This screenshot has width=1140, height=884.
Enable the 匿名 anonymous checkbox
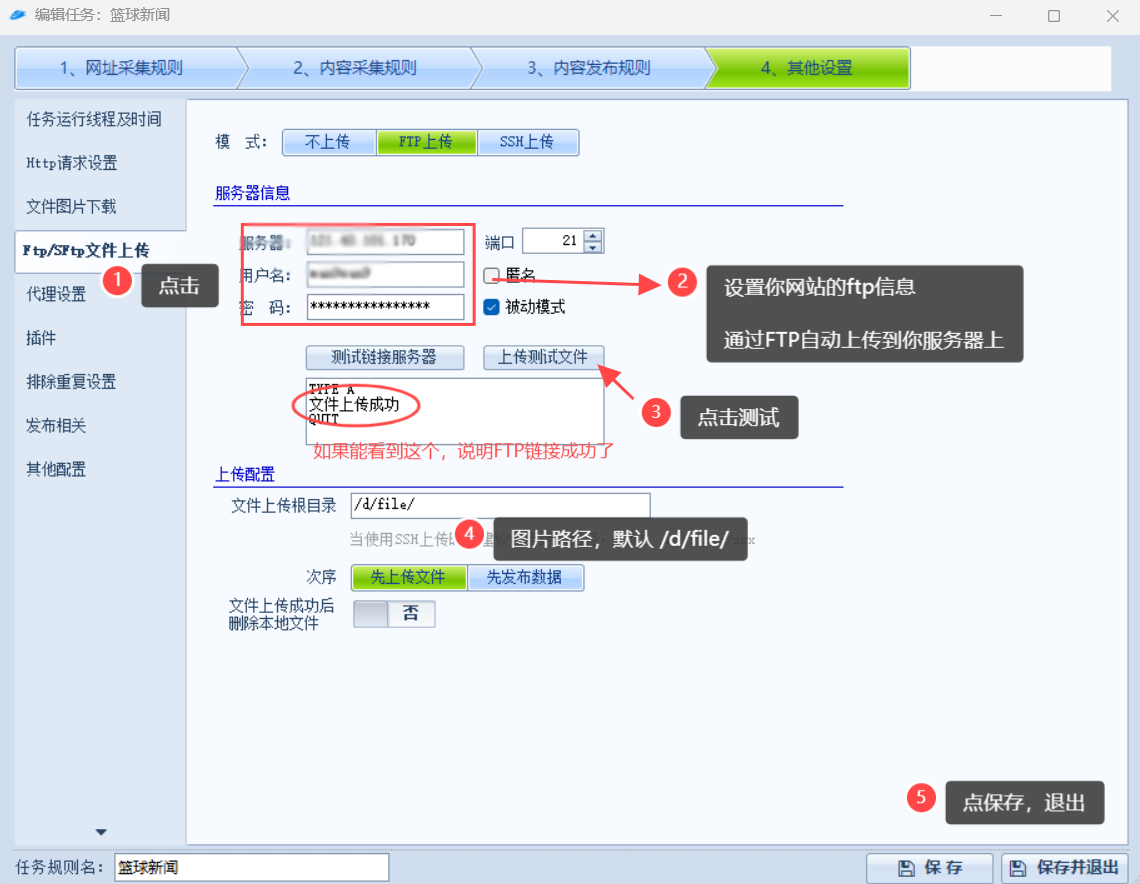click(x=491, y=275)
